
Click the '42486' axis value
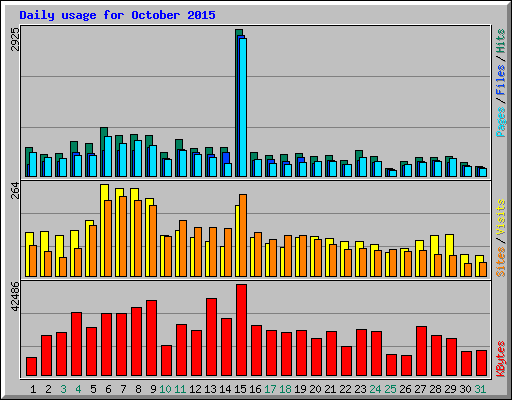coord(15,296)
